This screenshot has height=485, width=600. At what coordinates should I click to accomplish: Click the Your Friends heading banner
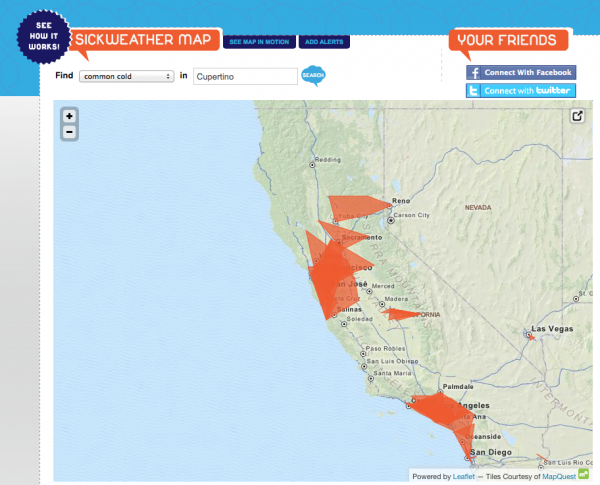pyautogui.click(x=508, y=40)
